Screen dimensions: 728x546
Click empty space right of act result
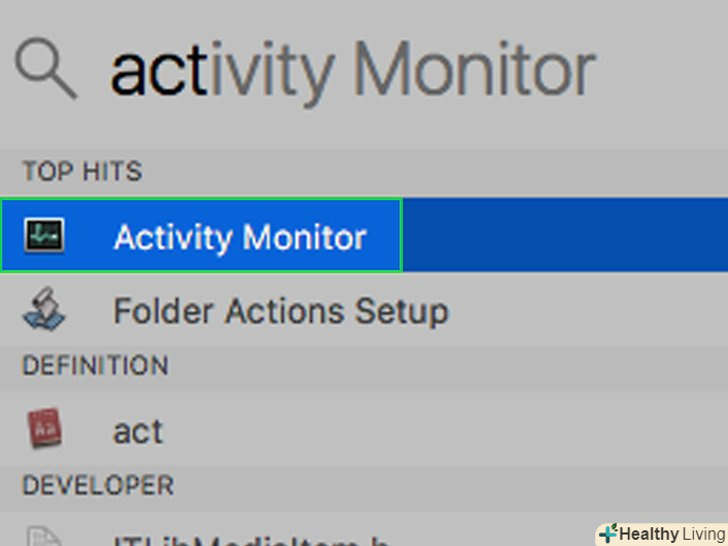tap(450, 431)
